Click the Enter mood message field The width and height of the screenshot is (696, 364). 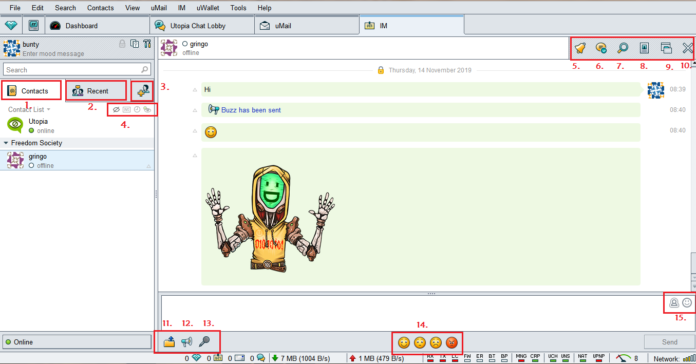pos(53,54)
